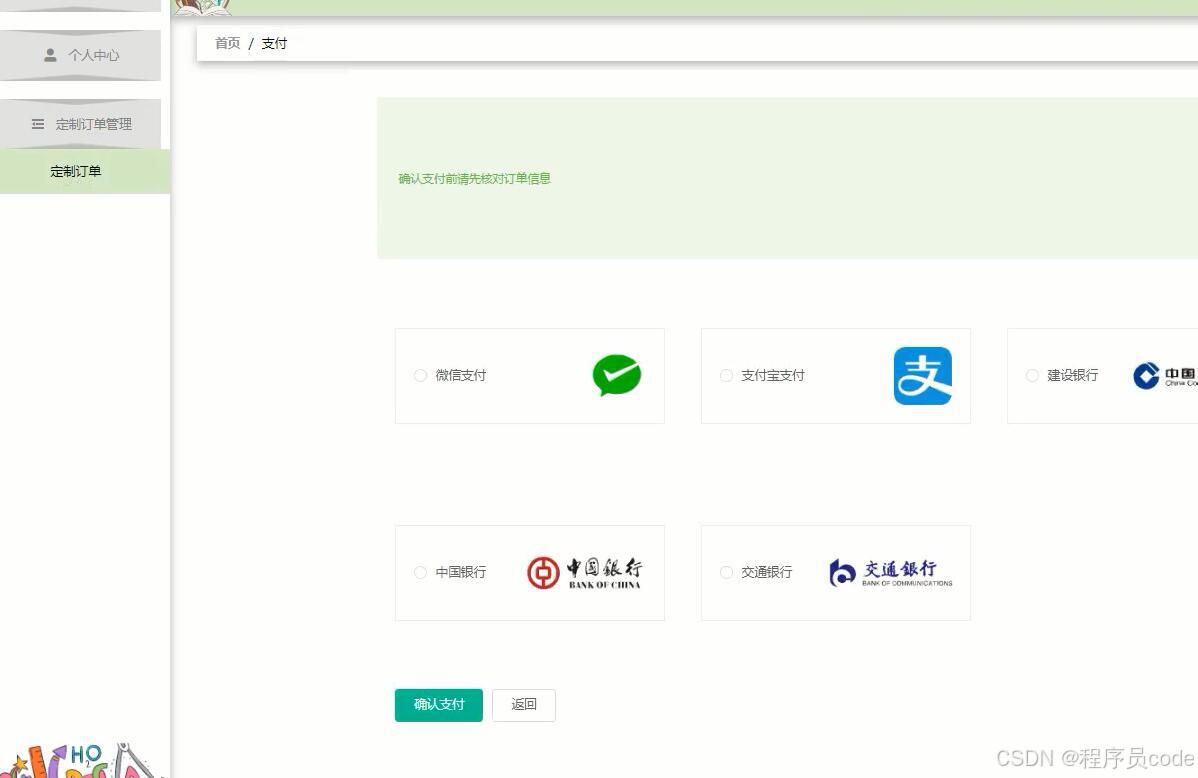The height and width of the screenshot is (778, 1198).
Task: Click the 中国银行 label text
Action: pyautogui.click(x=461, y=572)
